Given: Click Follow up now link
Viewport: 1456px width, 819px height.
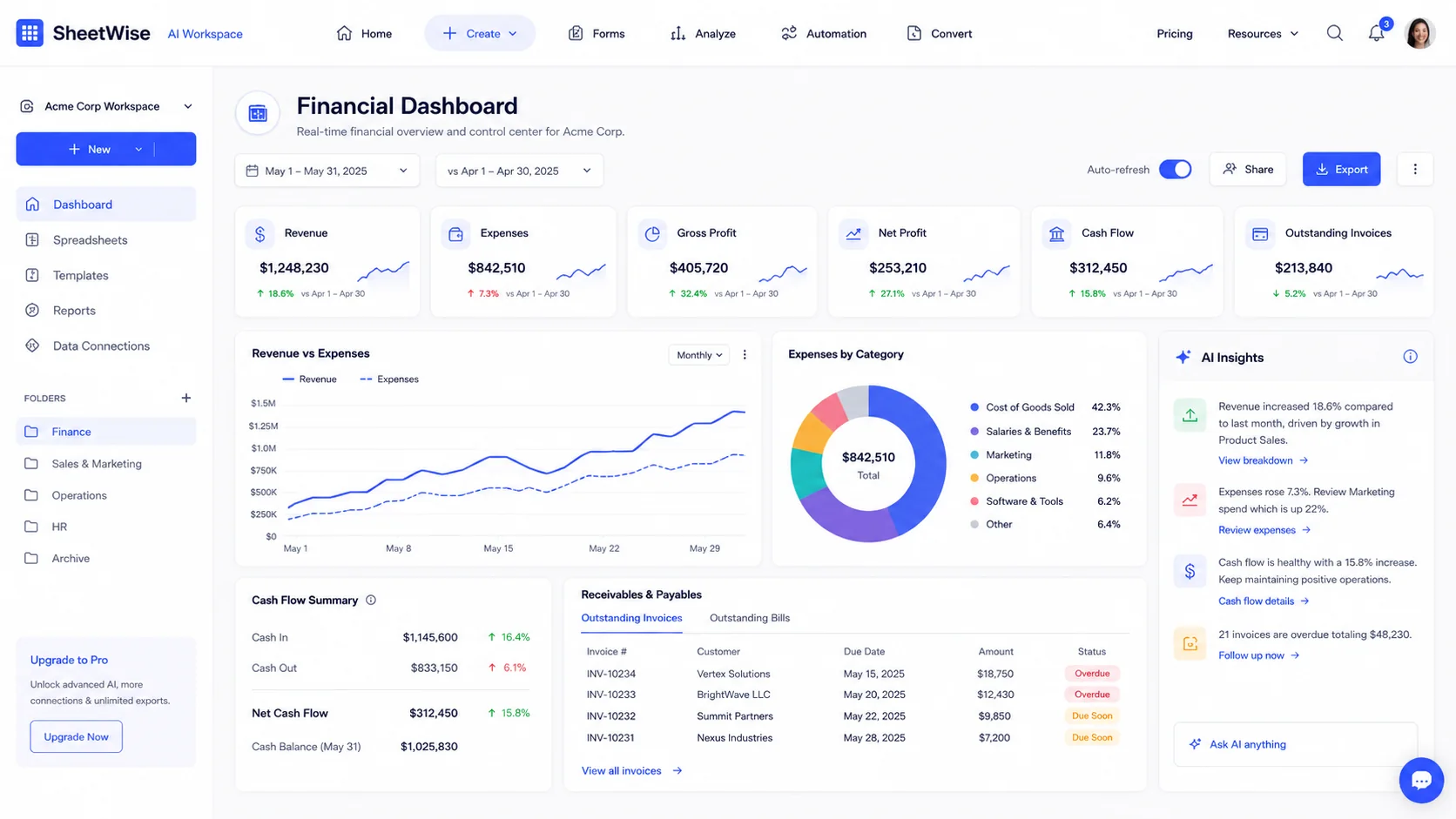Looking at the screenshot, I should point(1258,655).
